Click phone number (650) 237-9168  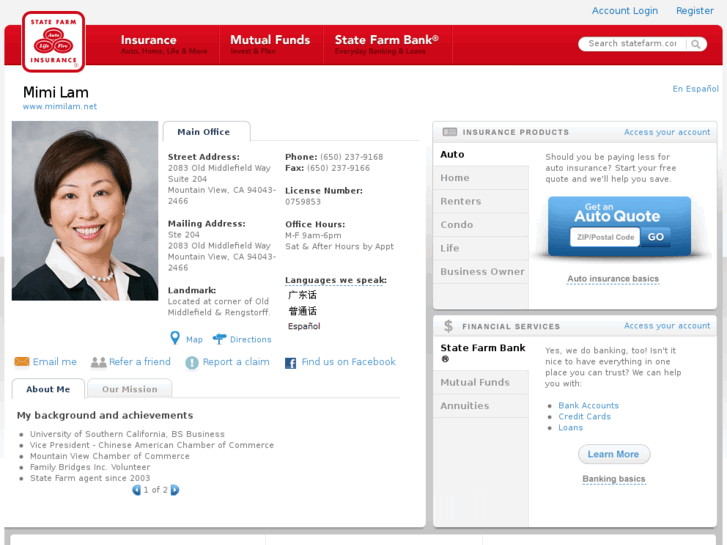coord(351,157)
